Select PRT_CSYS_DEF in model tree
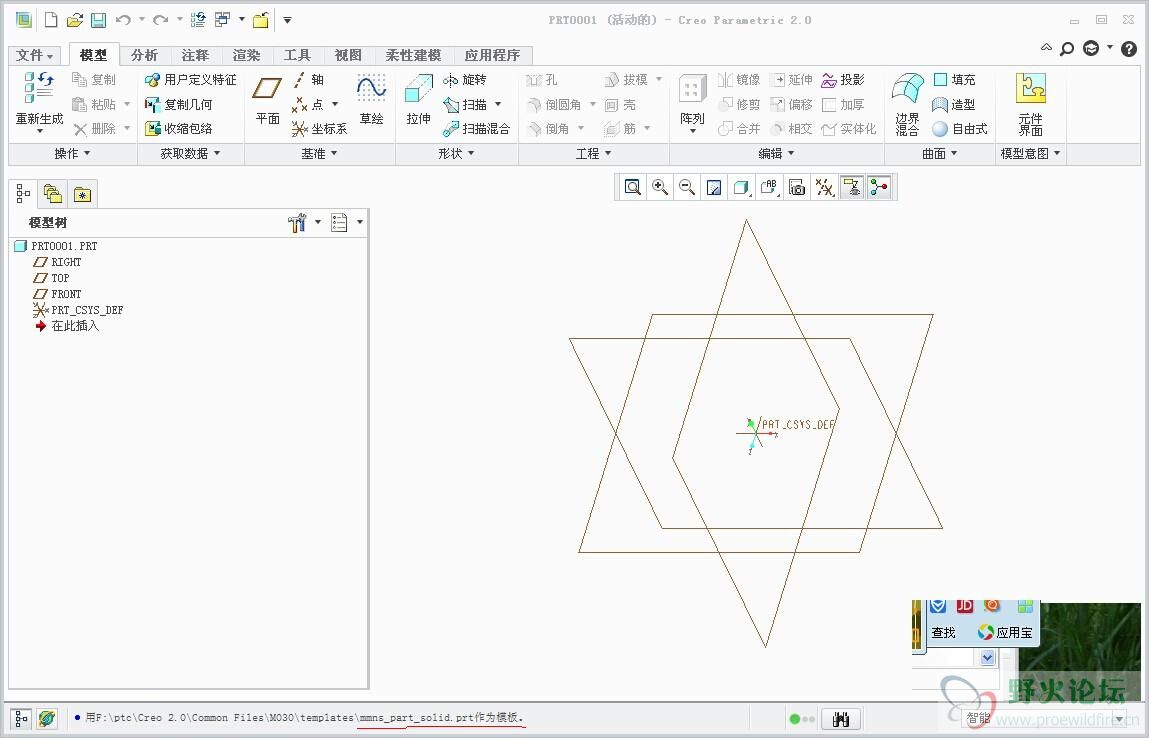Screen dimensions: 1149x738 [78, 311]
